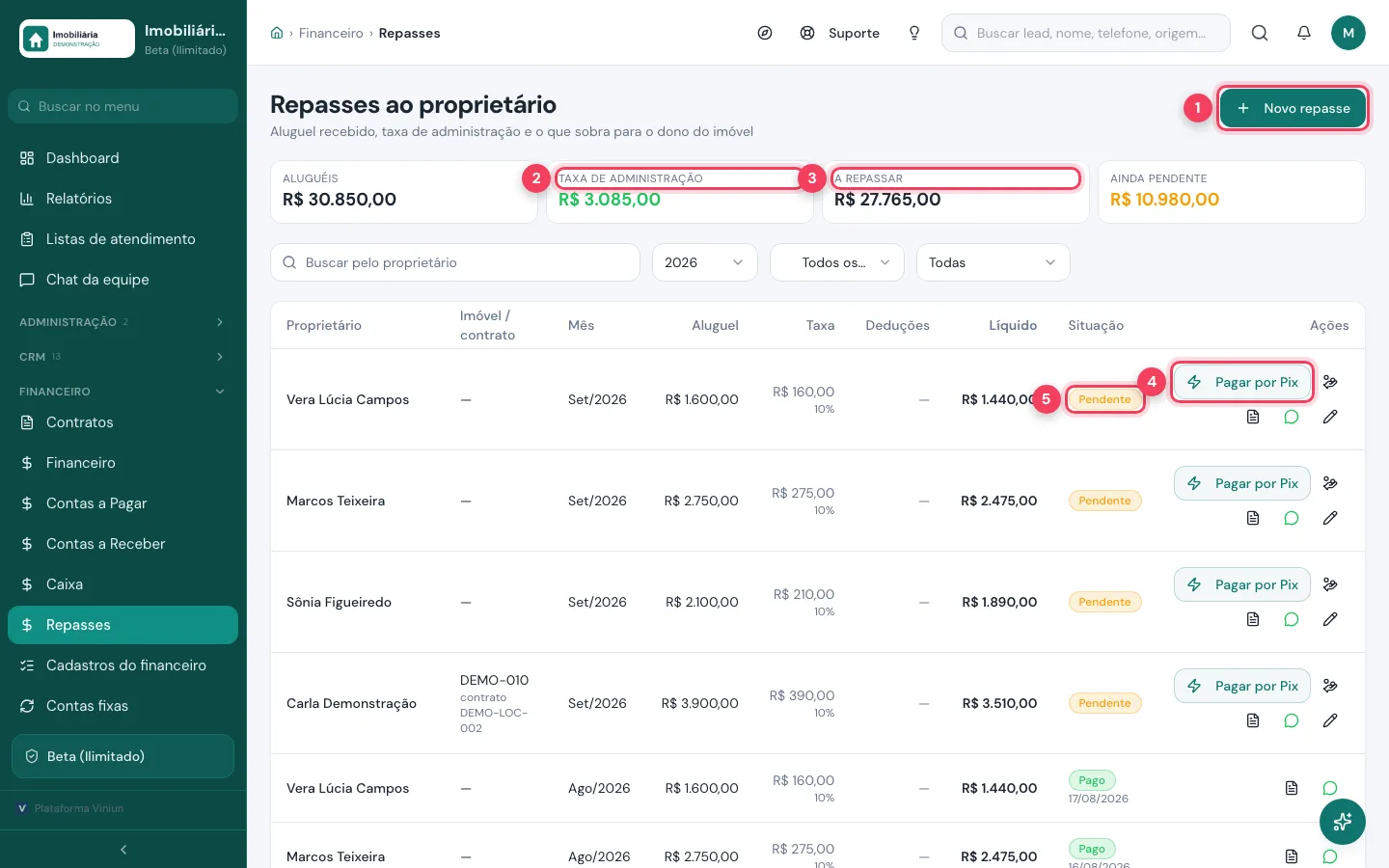
Task: Open the compass icon in the top bar
Action: (765, 33)
